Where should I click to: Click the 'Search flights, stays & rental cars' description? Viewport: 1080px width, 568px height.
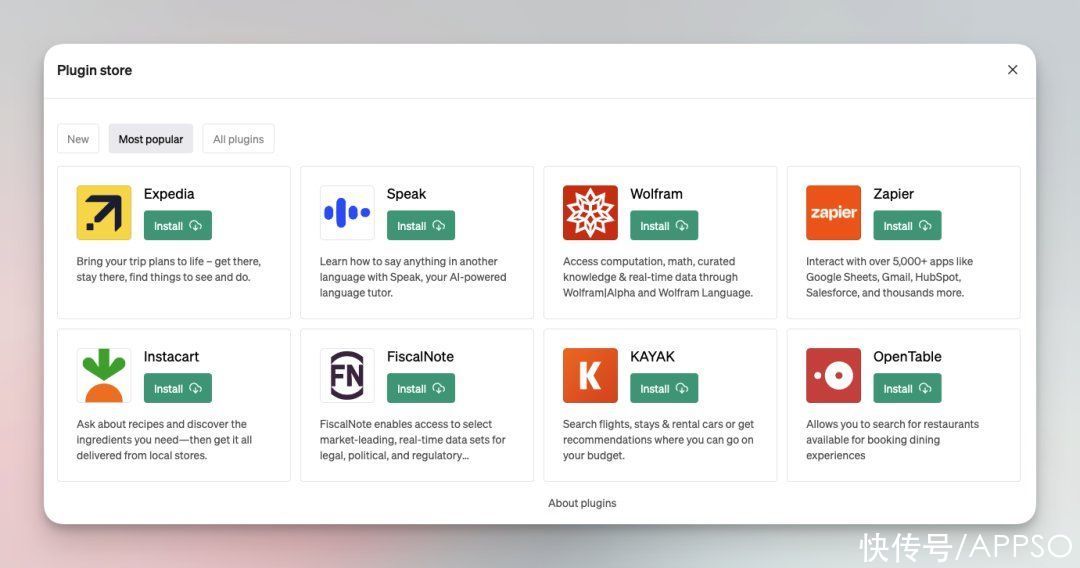[x=658, y=439]
